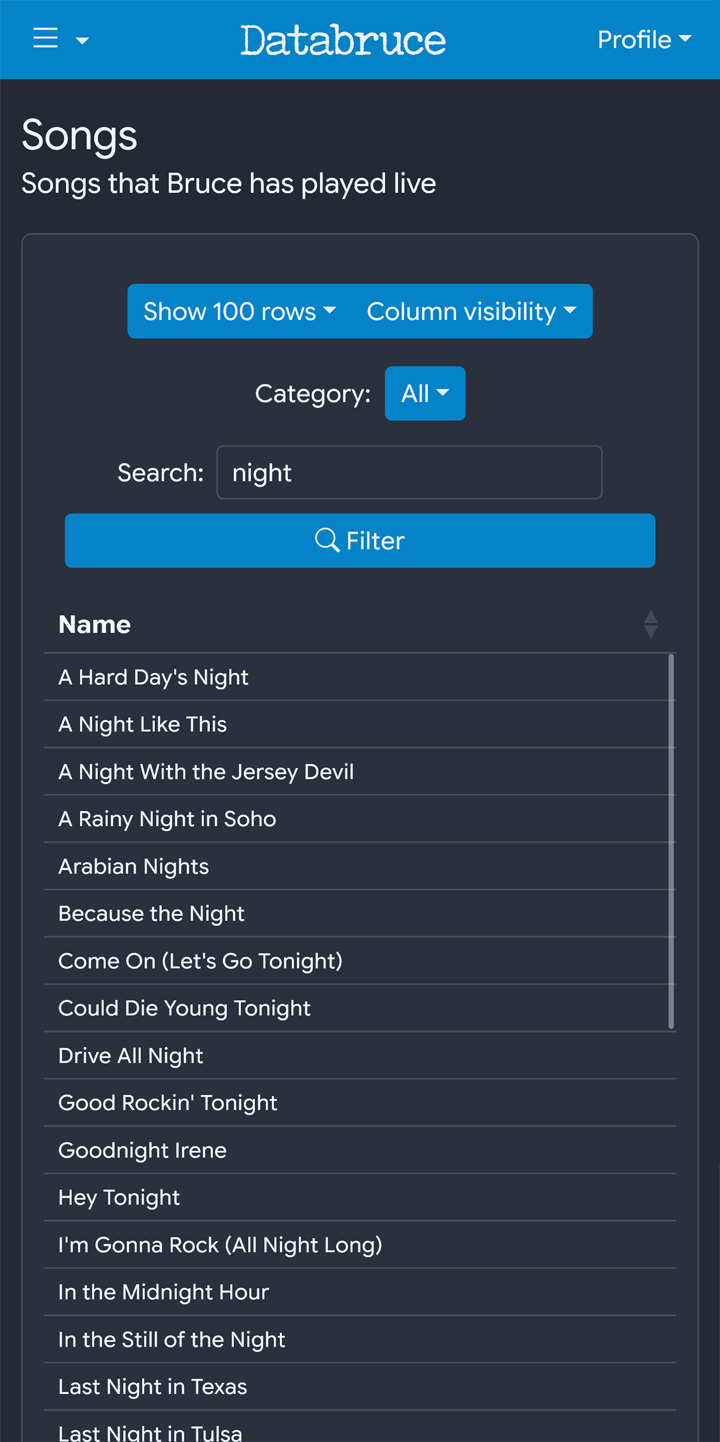Select In the Midnight Hour
This screenshot has height=1442, width=720.
(x=164, y=1292)
